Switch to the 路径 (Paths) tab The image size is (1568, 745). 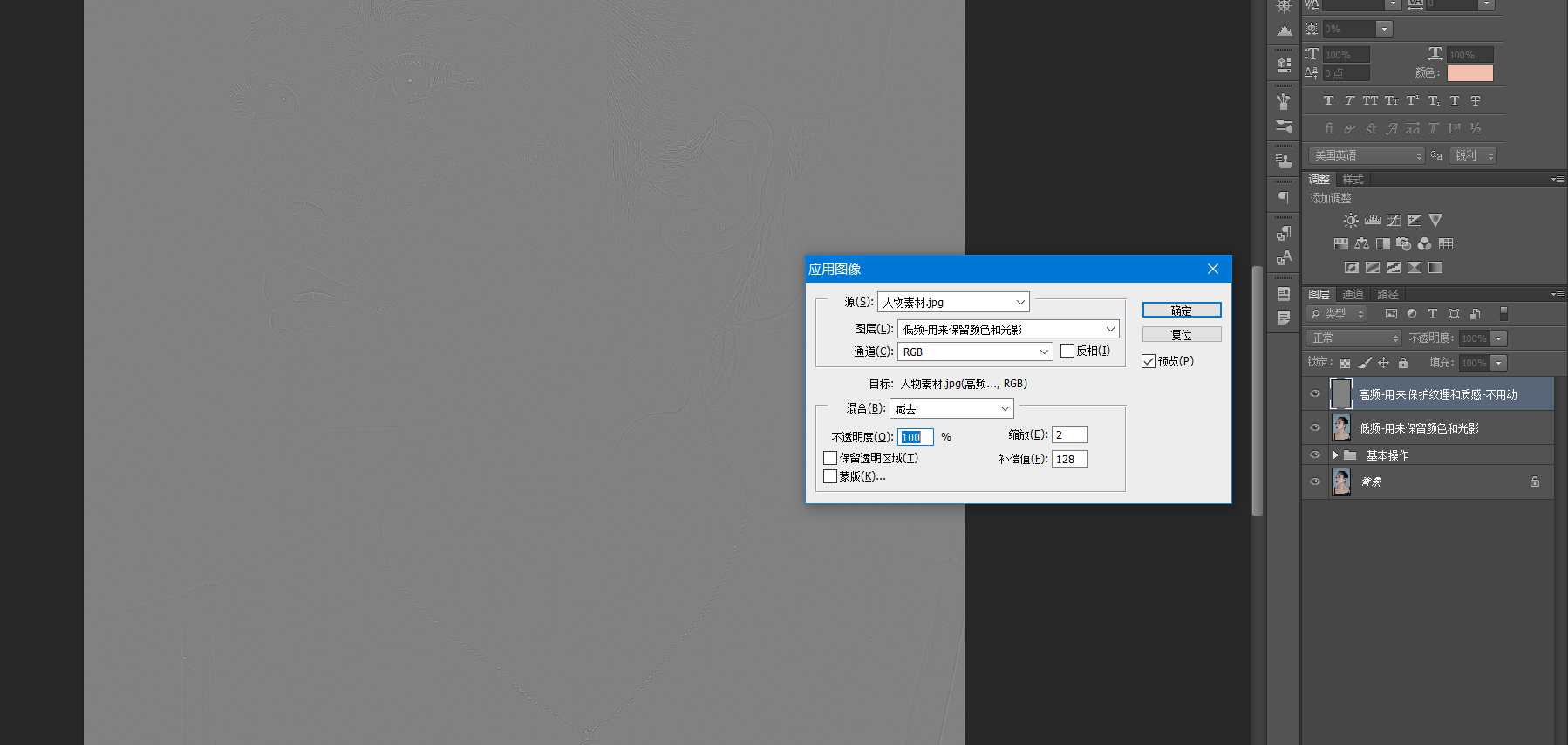point(1387,294)
